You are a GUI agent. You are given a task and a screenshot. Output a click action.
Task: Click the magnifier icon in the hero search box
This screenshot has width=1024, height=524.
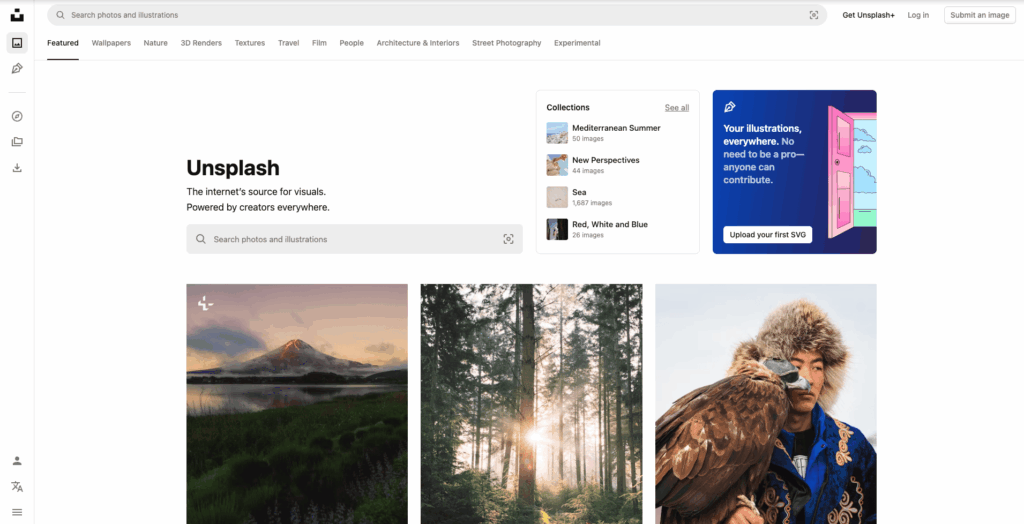point(201,239)
